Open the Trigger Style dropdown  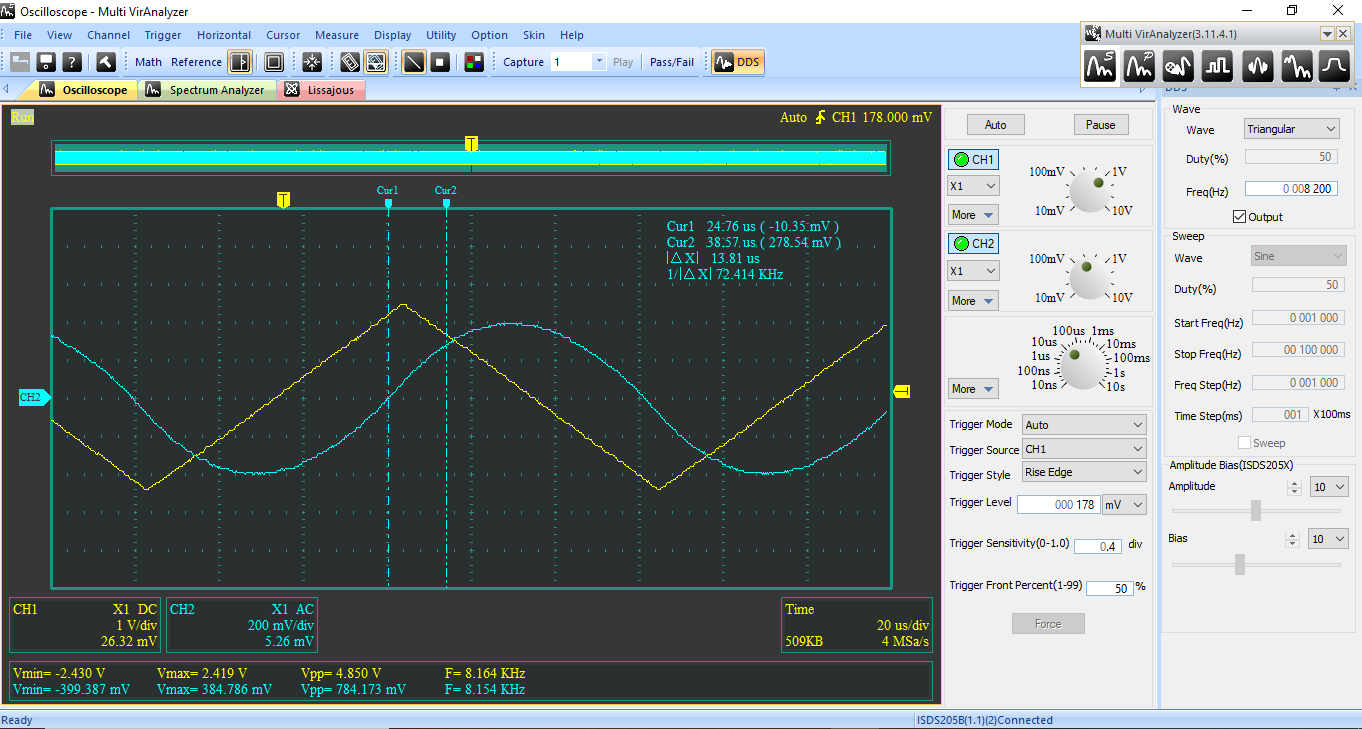(1084, 472)
